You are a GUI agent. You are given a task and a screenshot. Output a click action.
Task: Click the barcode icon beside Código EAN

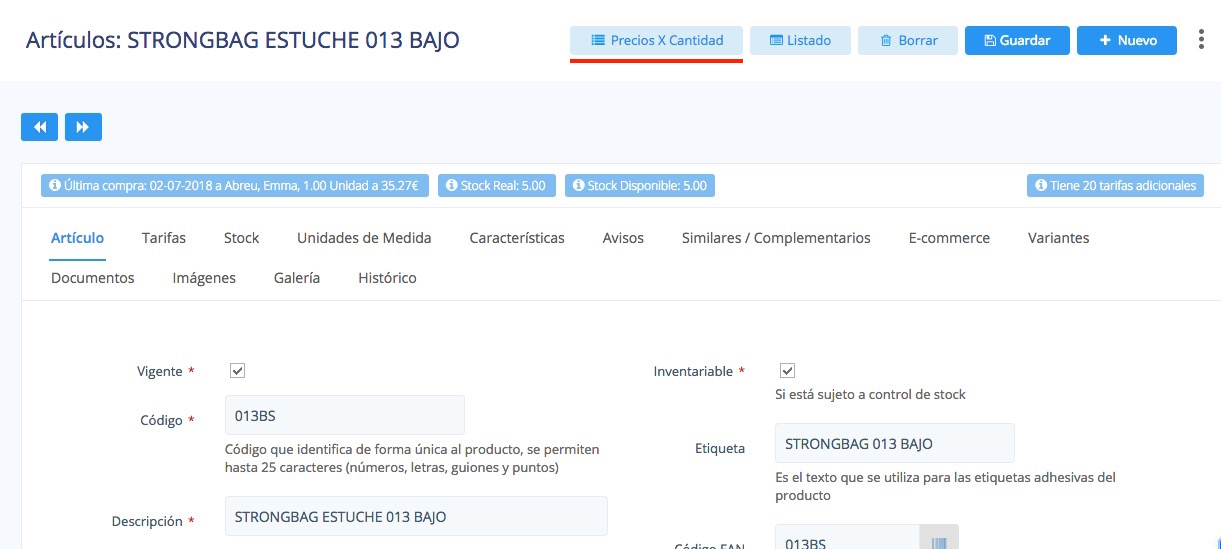coord(939,537)
